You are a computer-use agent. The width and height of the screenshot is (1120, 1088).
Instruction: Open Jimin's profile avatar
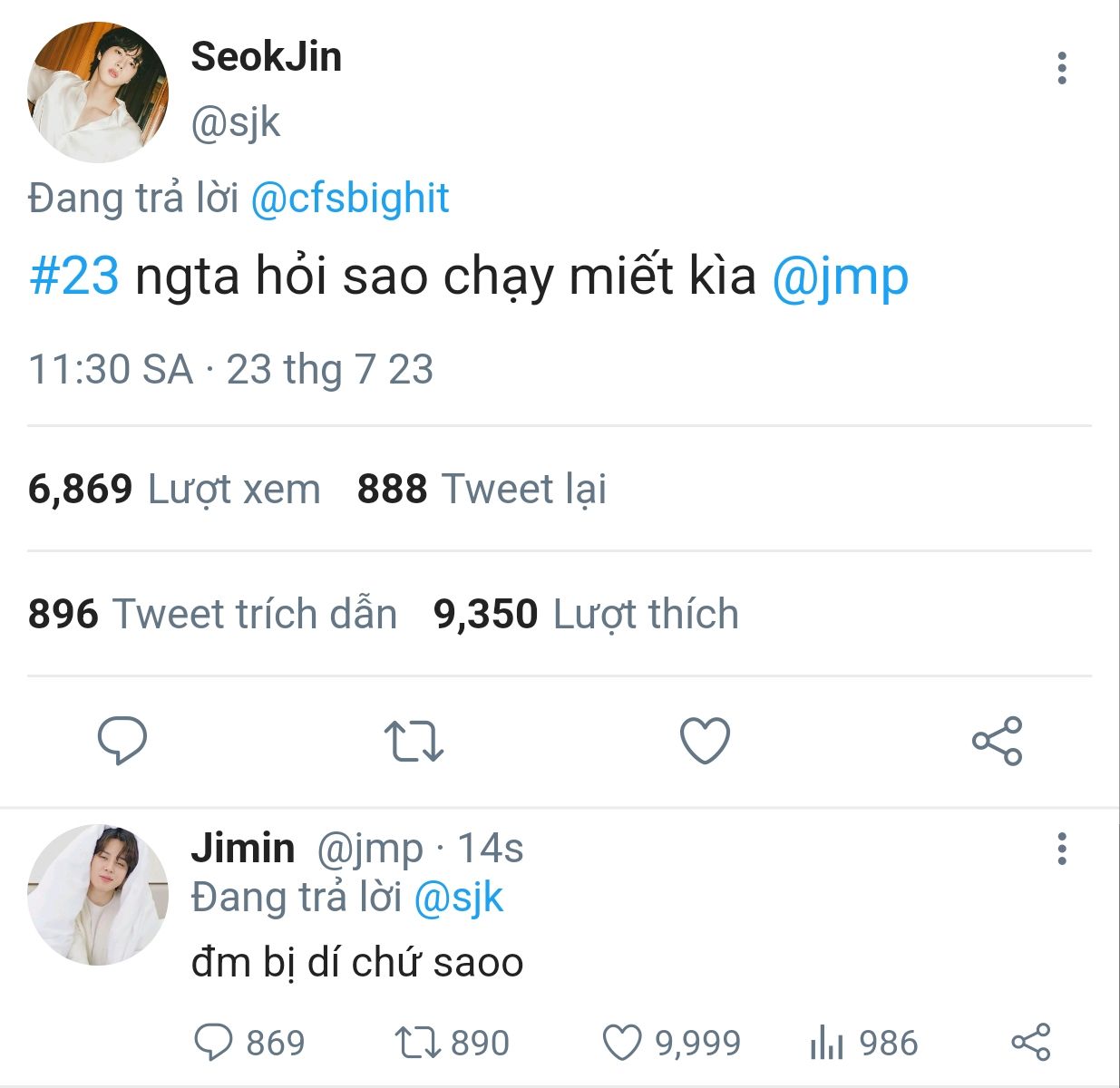tap(98, 894)
